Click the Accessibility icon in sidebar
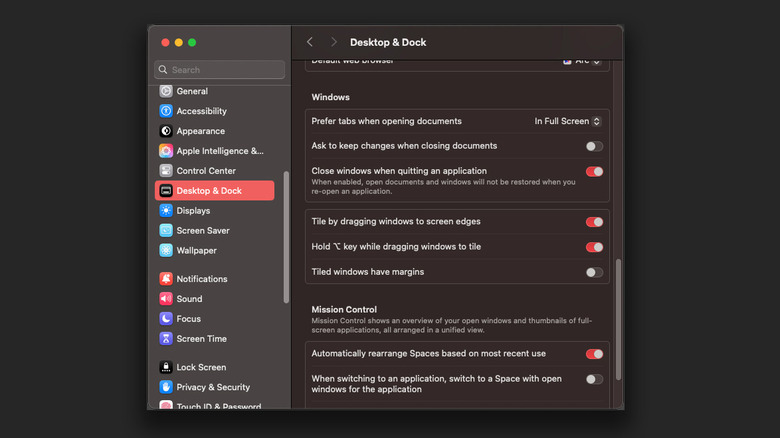 coord(166,111)
